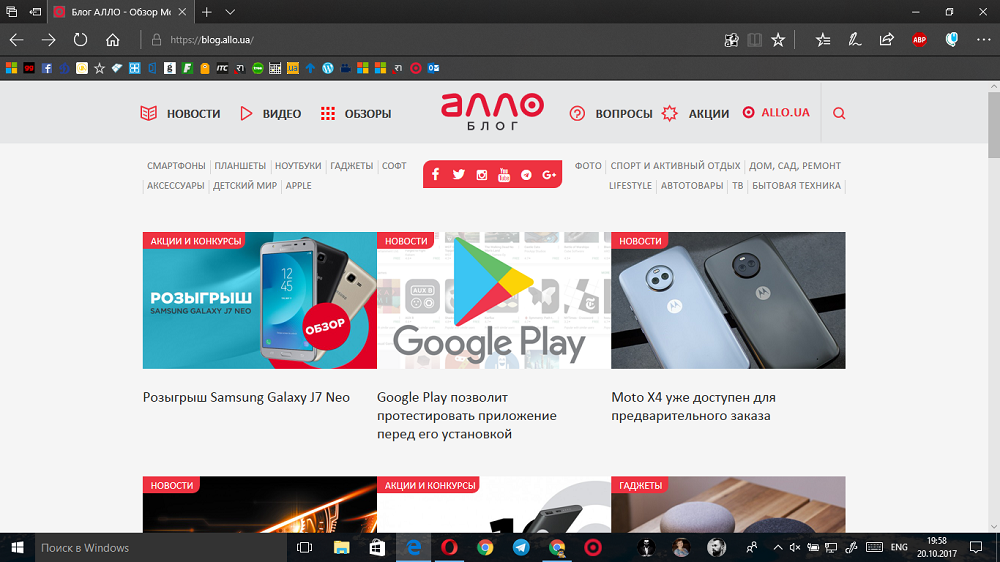Screen dimensions: 1000x562
Task: Open the ВИДЕО menu item
Action: 270,114
